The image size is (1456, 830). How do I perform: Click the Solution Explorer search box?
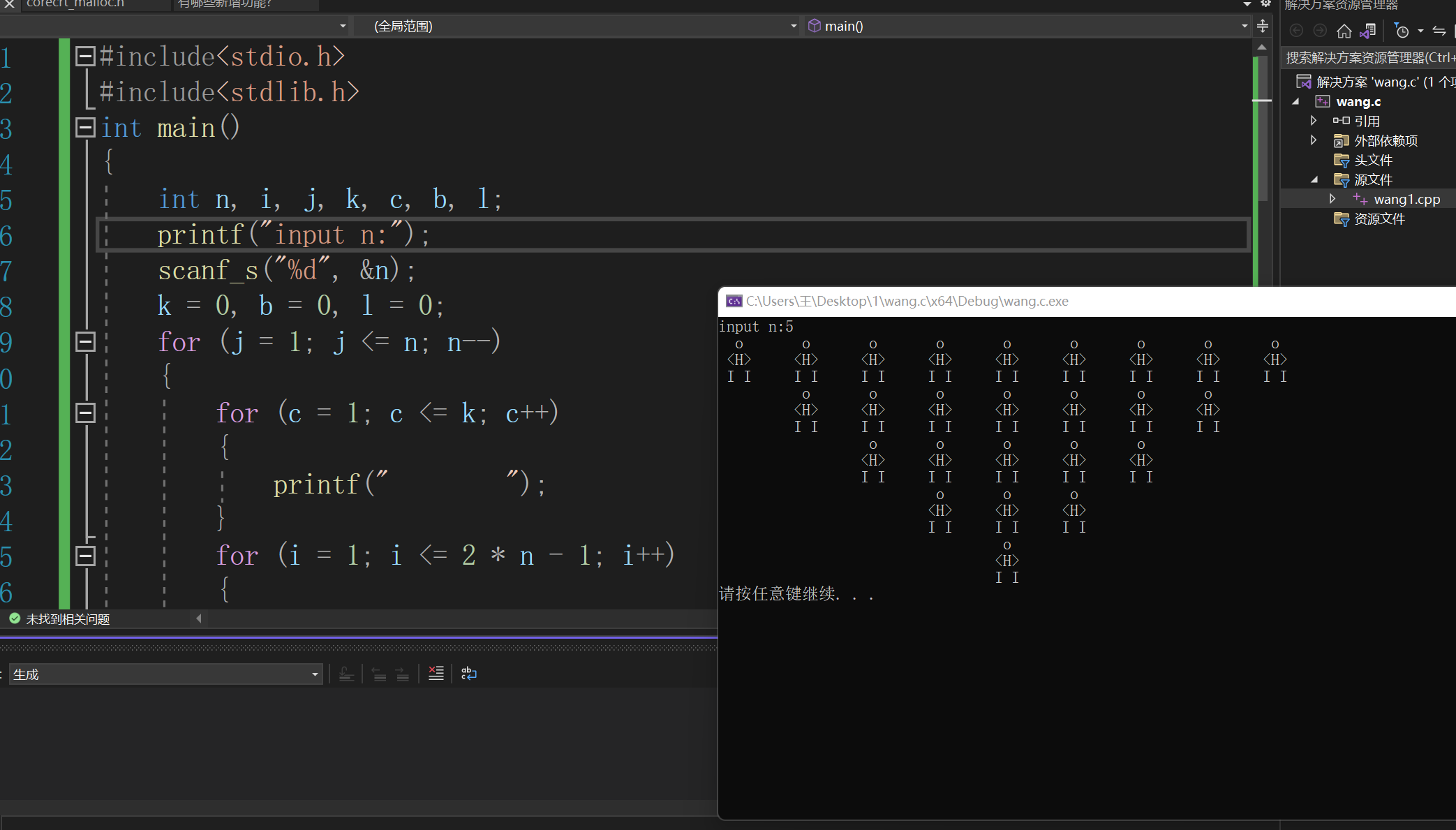(1368, 57)
